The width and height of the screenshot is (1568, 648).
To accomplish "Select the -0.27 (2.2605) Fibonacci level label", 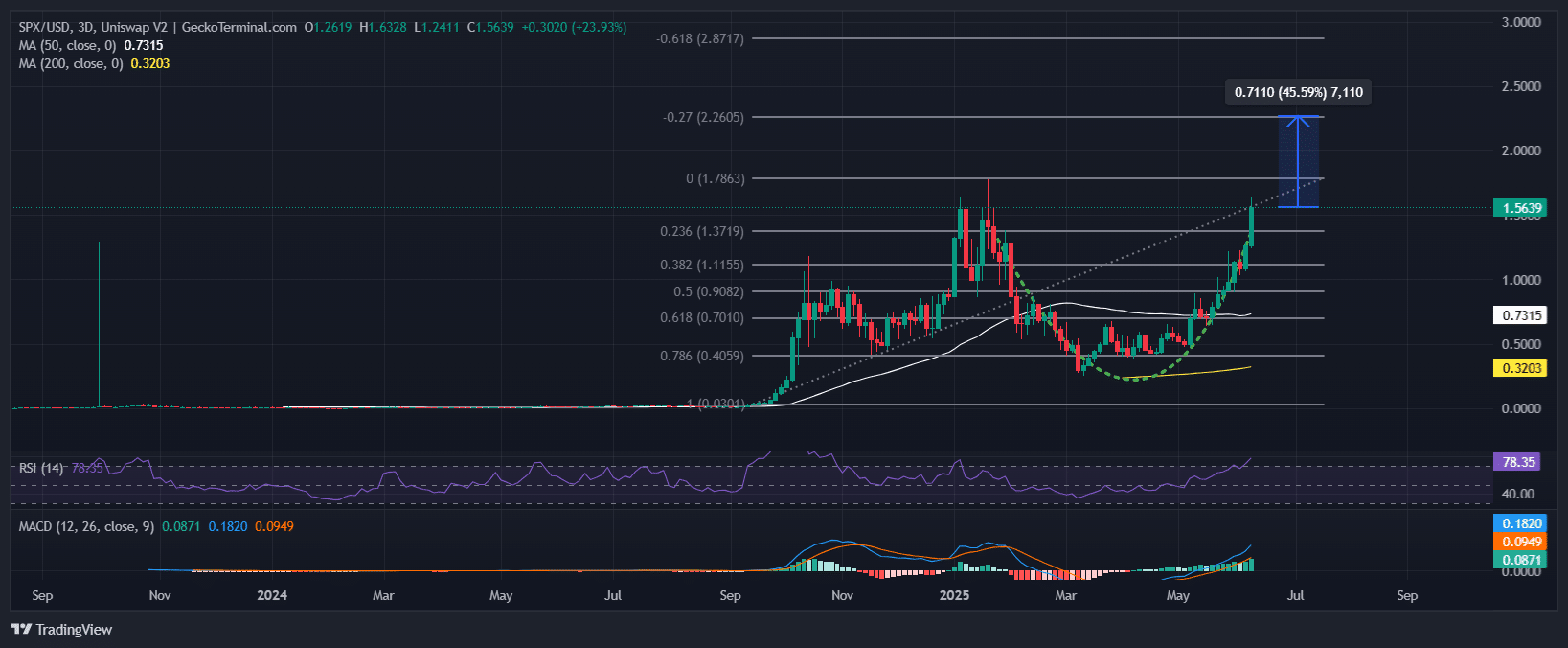I will [x=703, y=117].
